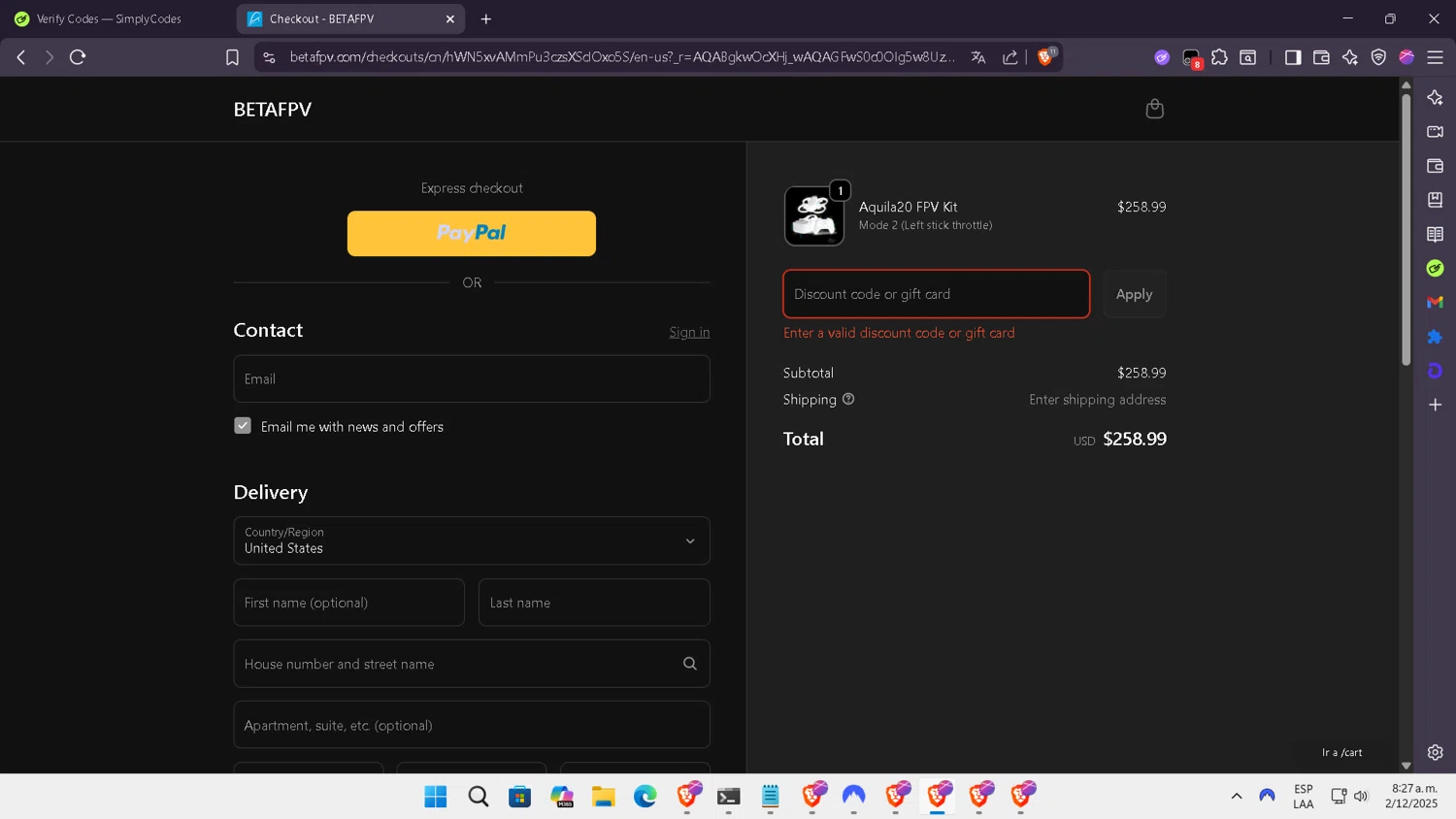Click Apartment, suite, etc. field
Image resolution: width=1456 pixels, height=819 pixels.
point(472,725)
